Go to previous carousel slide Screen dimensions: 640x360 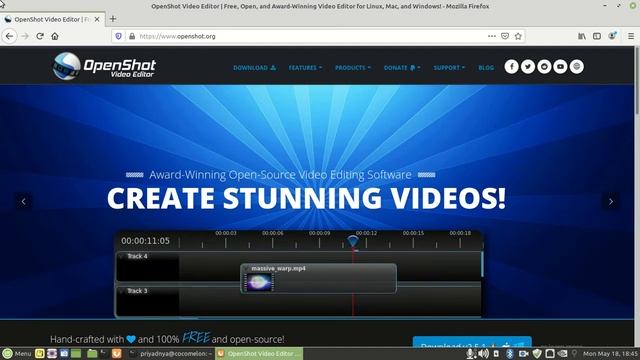(x=24, y=201)
